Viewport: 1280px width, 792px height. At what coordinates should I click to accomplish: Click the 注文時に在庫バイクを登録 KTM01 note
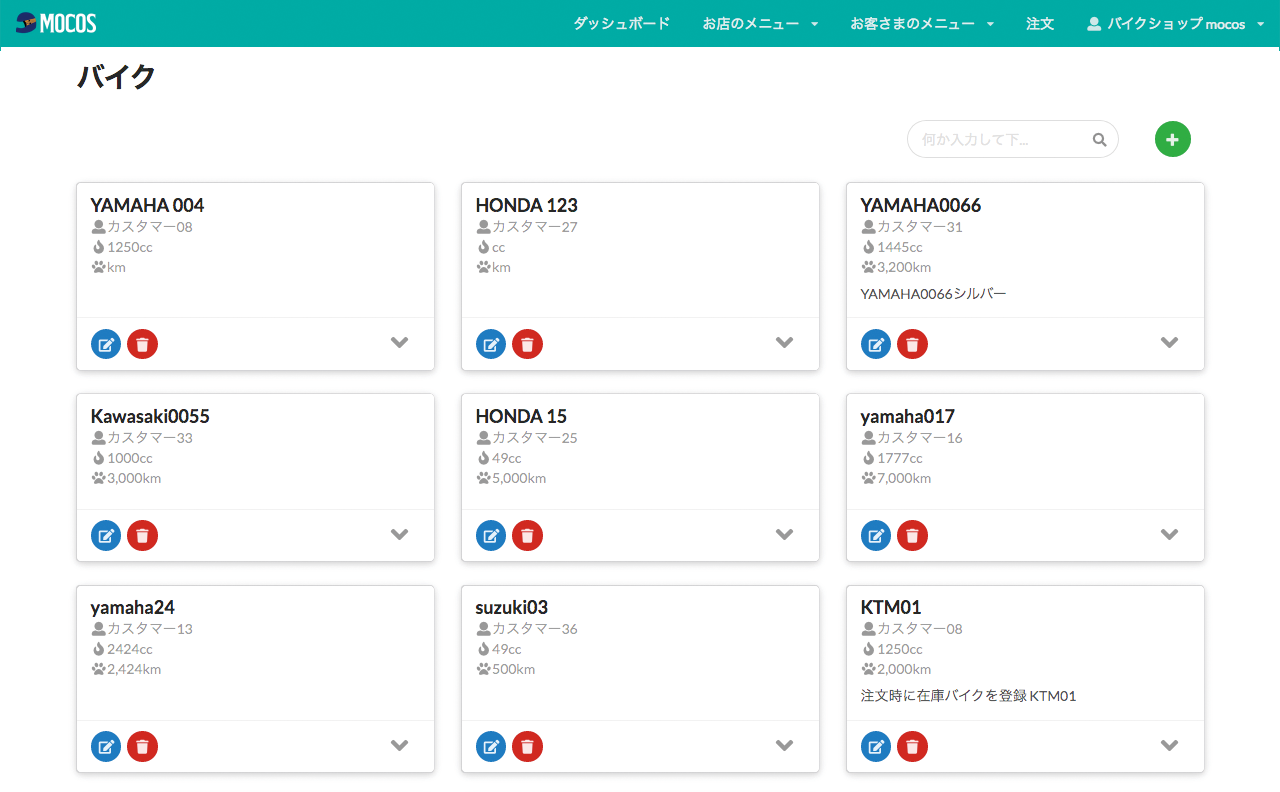pyautogui.click(x=968, y=696)
